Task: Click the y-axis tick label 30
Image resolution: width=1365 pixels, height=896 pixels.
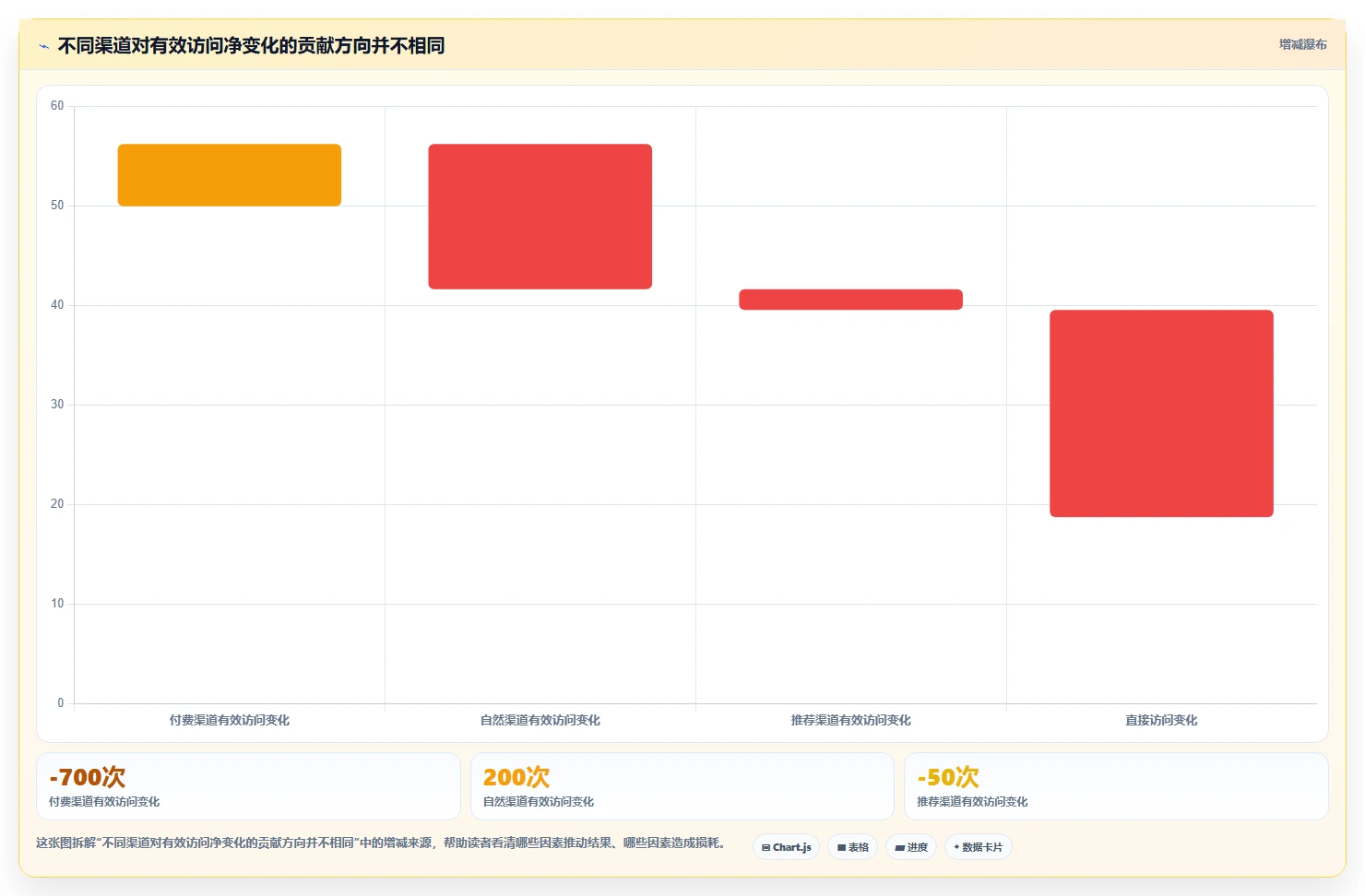Action: tap(57, 405)
